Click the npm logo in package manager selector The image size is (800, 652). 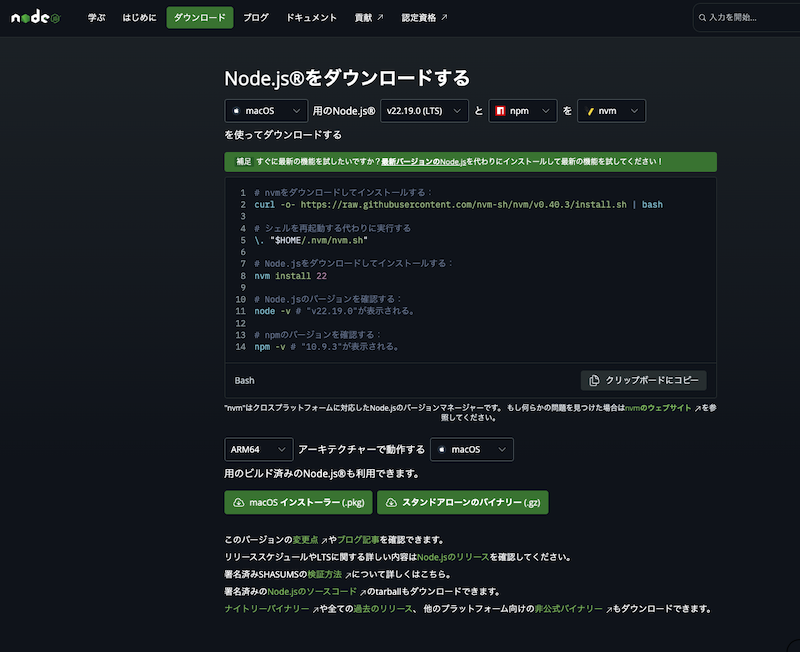501,111
